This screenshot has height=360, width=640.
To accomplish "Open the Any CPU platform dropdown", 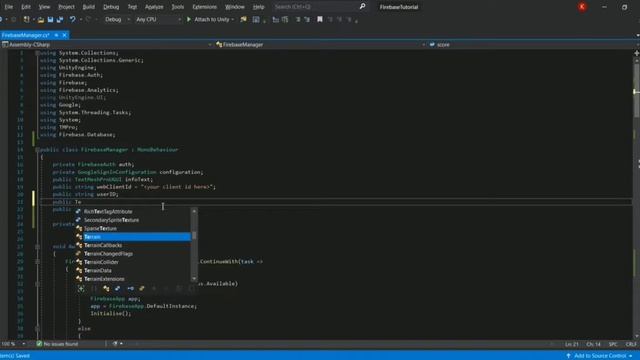I will (158, 19).
